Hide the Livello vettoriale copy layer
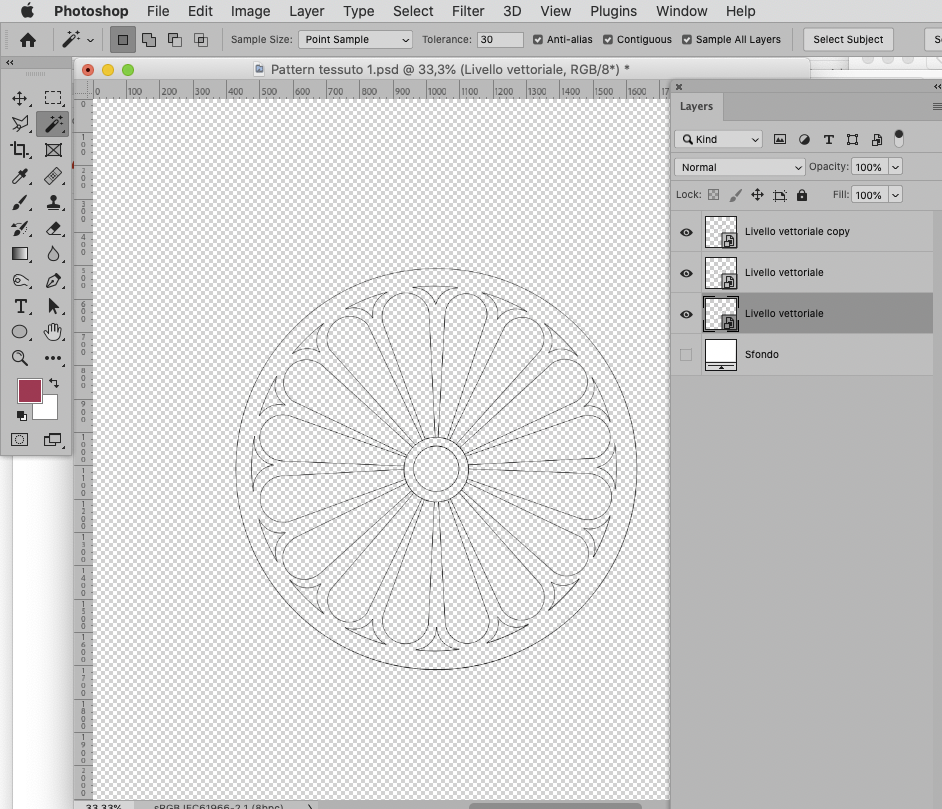 [686, 232]
